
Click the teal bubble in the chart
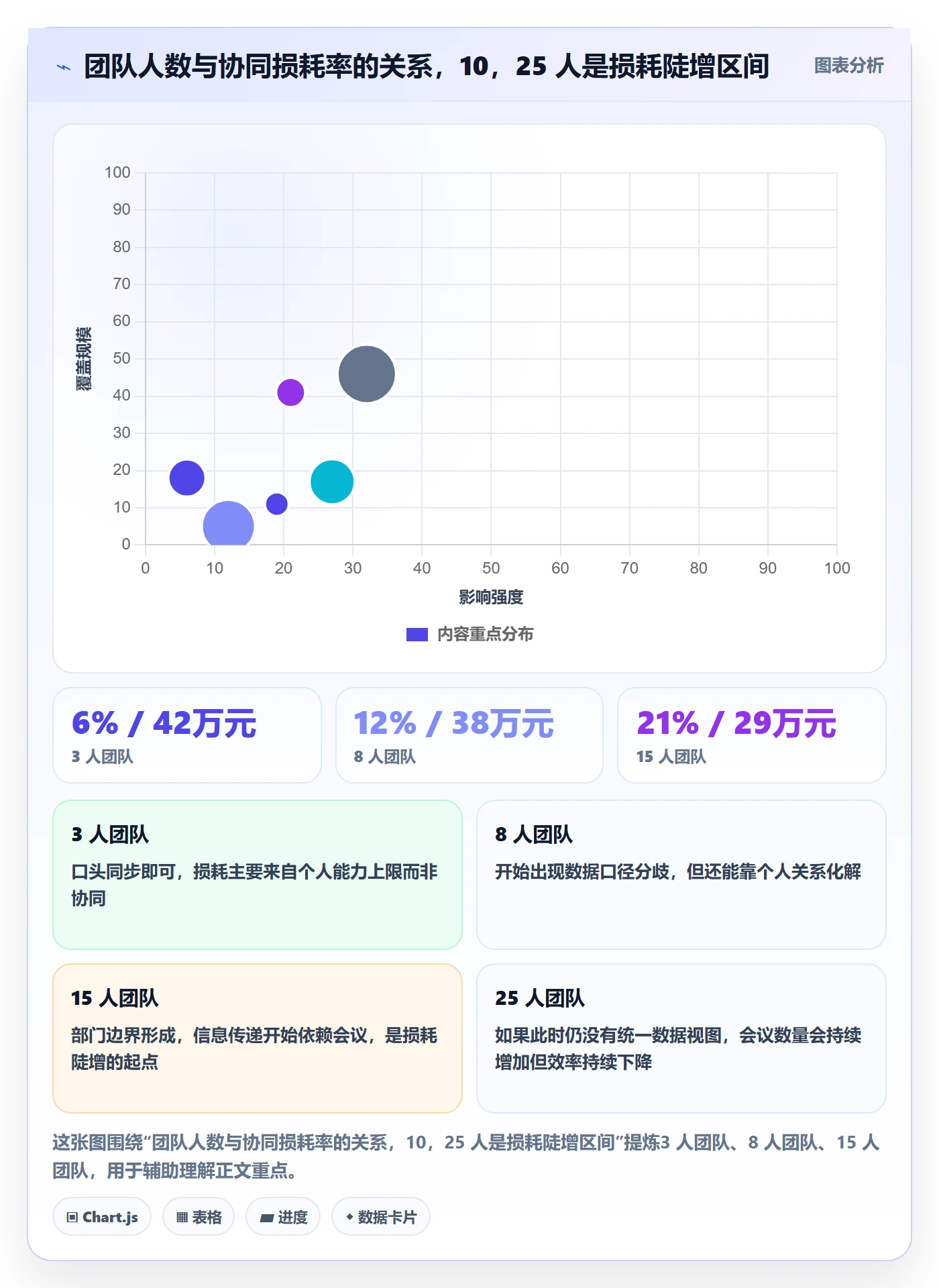(332, 482)
